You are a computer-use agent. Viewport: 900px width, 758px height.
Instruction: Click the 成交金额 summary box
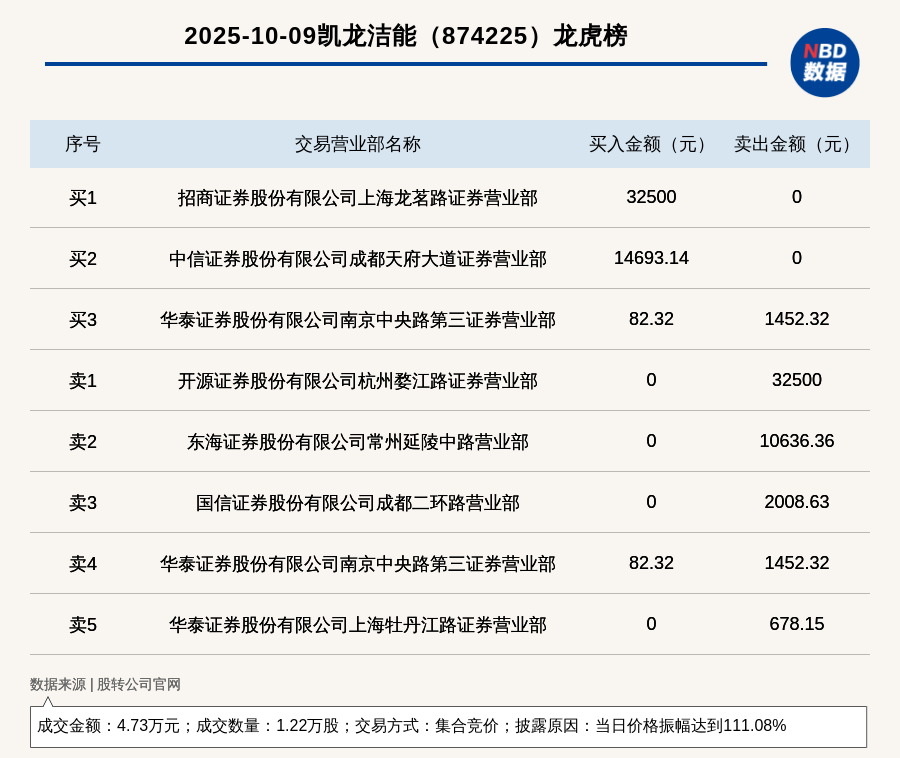(448, 726)
